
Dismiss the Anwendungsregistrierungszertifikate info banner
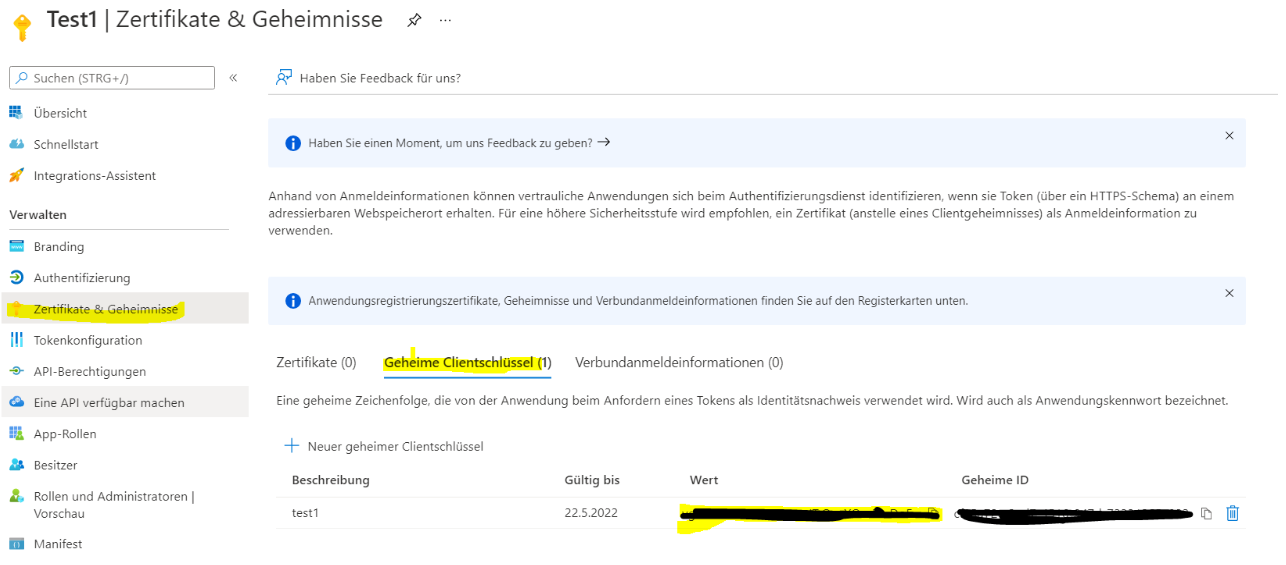click(1229, 293)
